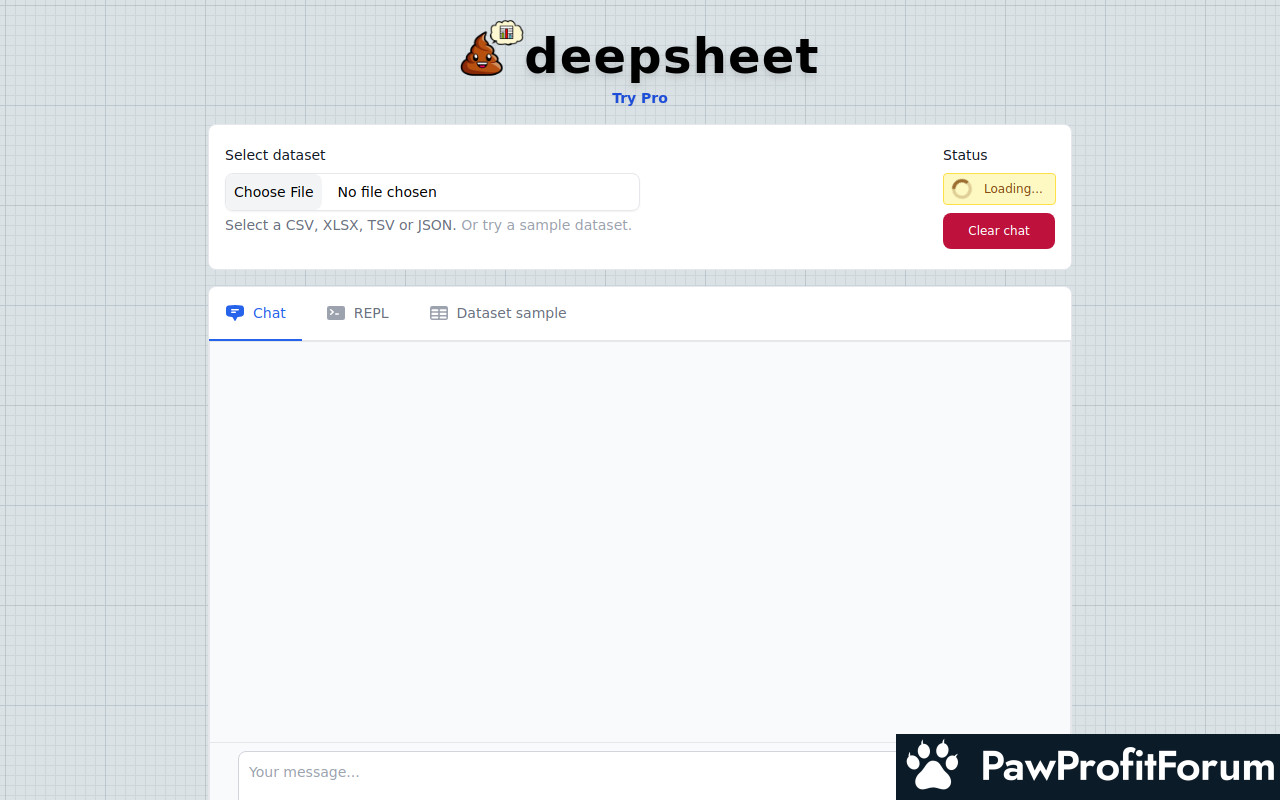
Task: Click the table icon beside Dataset sample
Action: 439,313
